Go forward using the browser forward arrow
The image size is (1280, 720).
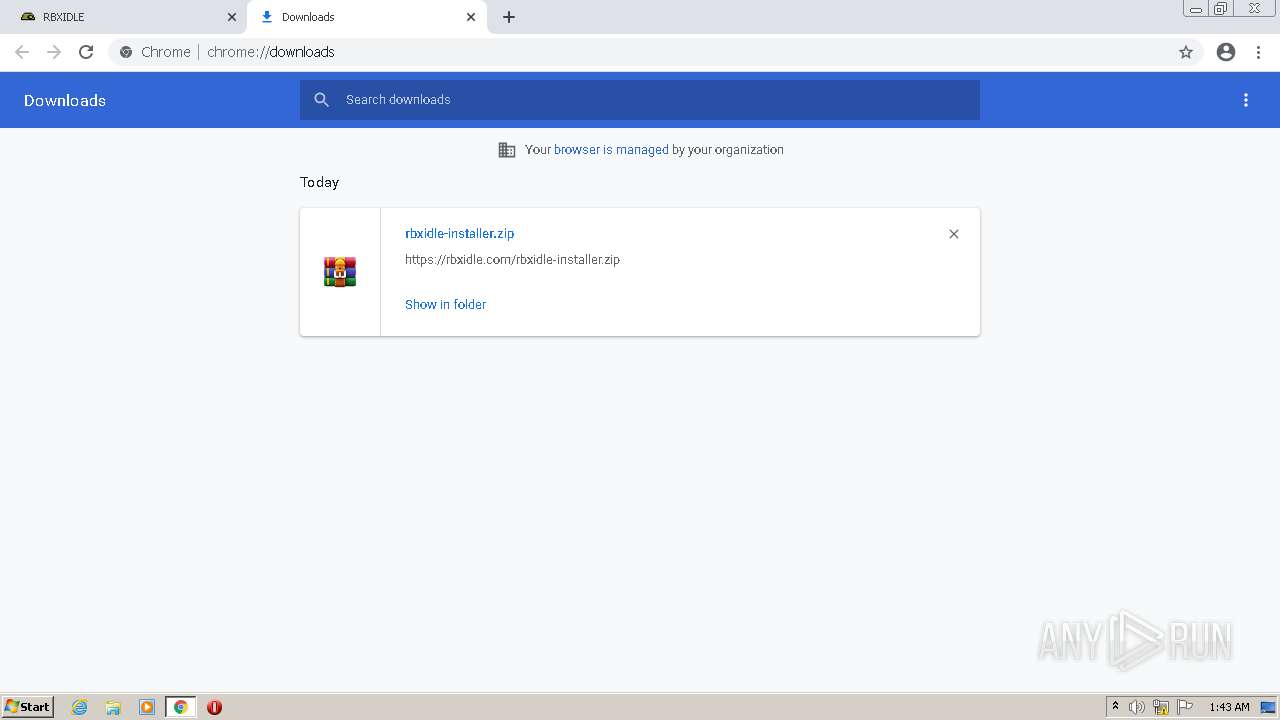click(x=54, y=52)
